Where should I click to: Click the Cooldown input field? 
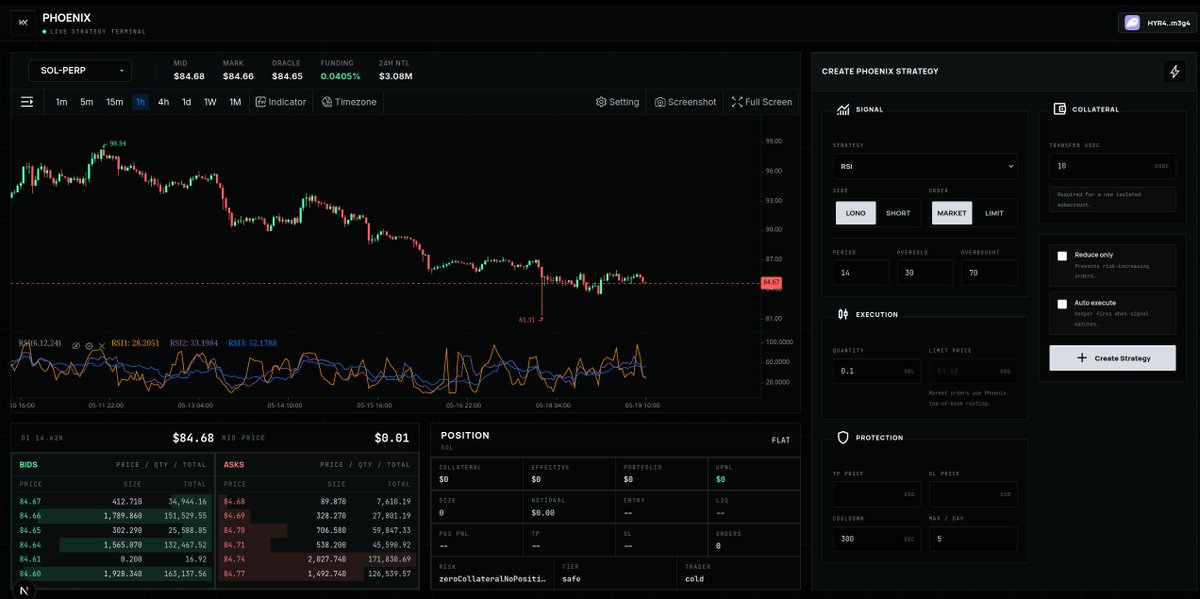(877, 539)
